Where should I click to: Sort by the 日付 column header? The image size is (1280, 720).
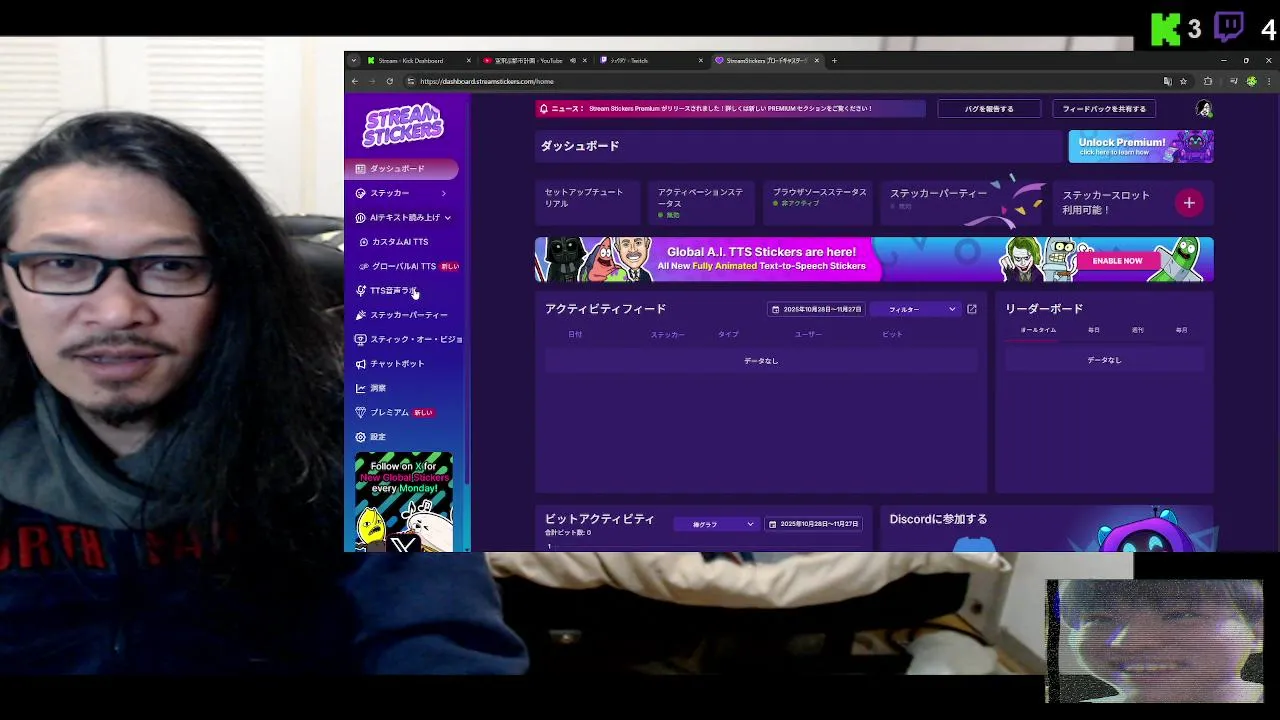pyautogui.click(x=575, y=334)
